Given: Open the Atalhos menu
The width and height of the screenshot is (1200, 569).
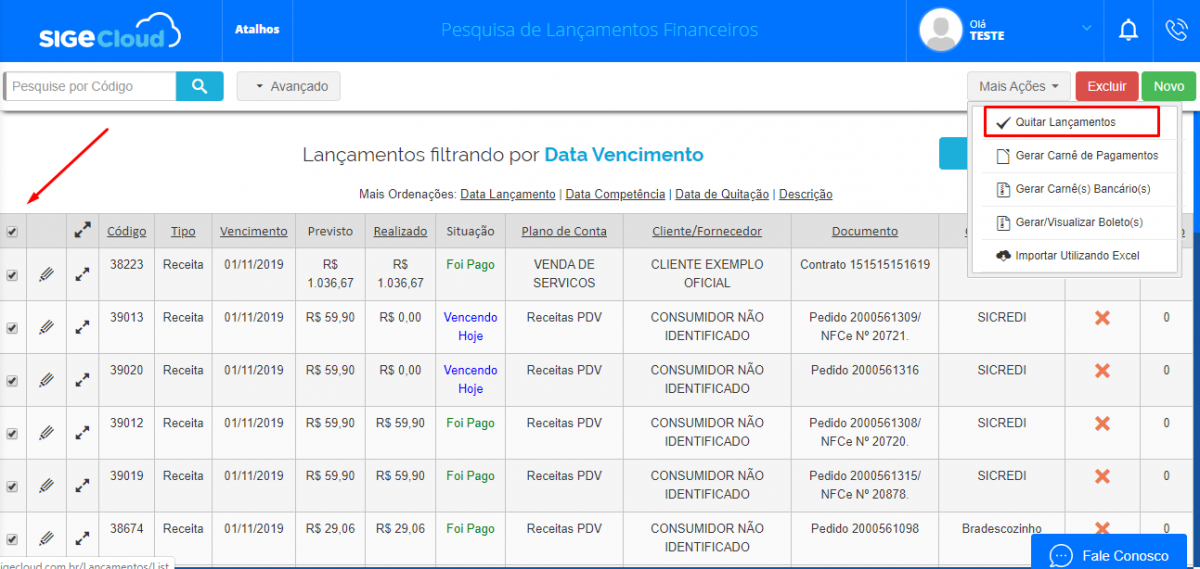Looking at the screenshot, I should pyautogui.click(x=257, y=29).
